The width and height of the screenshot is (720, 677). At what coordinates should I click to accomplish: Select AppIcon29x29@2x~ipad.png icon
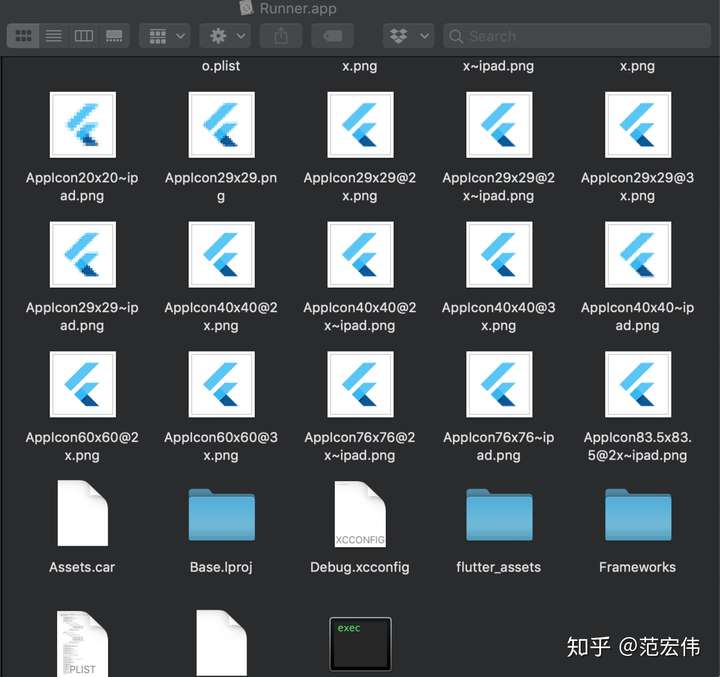[499, 125]
